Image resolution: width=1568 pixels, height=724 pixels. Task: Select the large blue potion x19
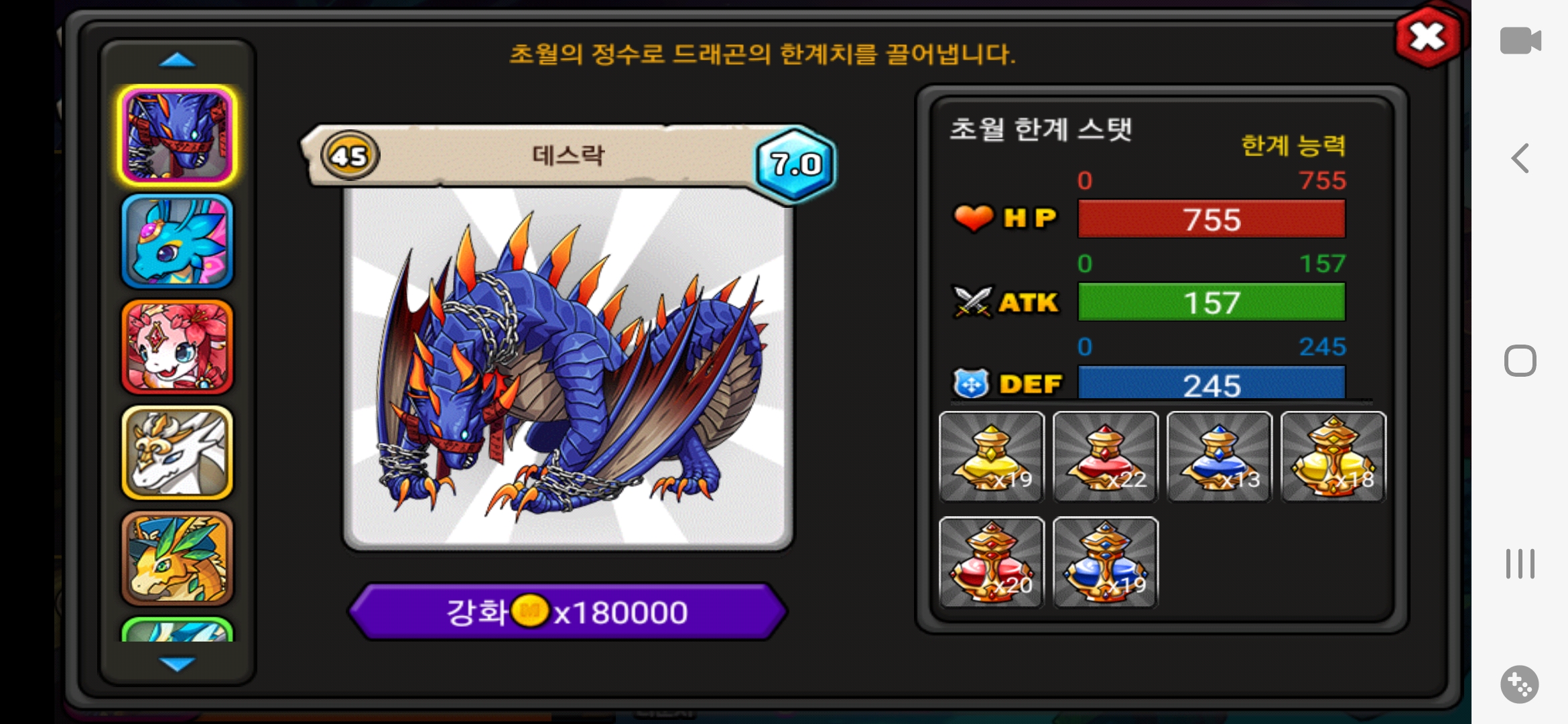[x=1105, y=562]
